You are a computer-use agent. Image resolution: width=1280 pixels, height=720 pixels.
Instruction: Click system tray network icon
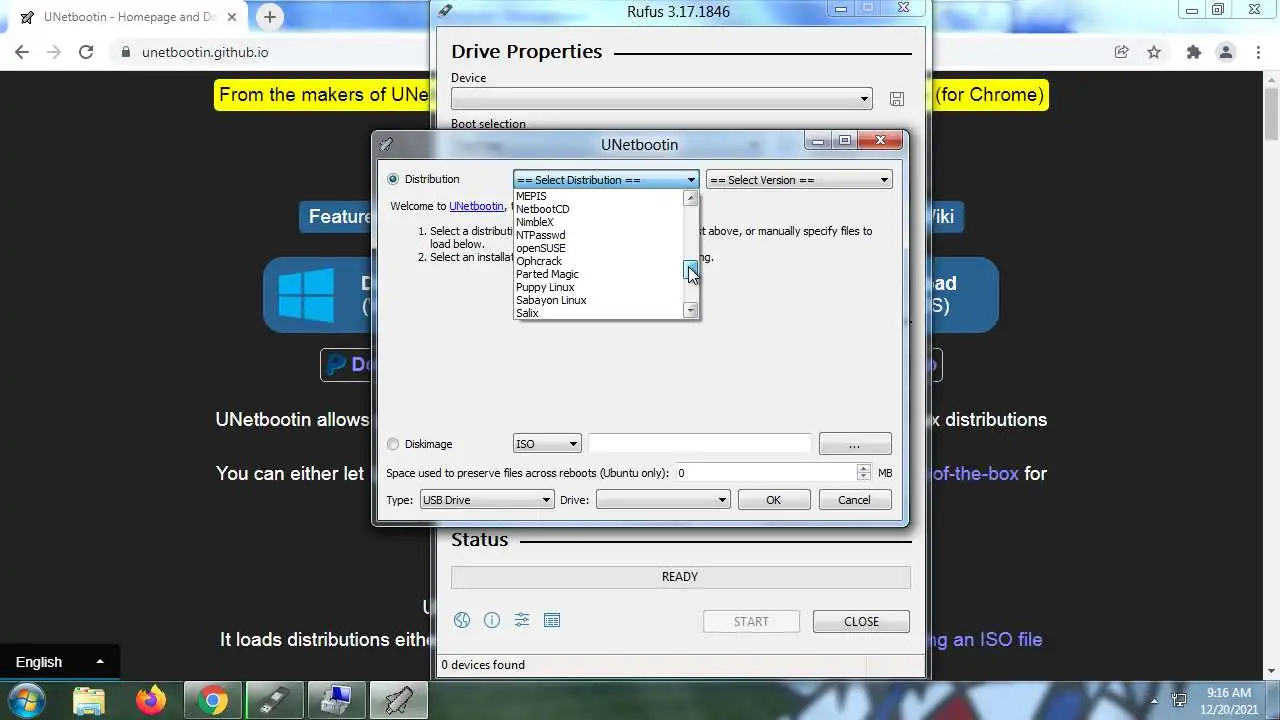tap(1180, 701)
